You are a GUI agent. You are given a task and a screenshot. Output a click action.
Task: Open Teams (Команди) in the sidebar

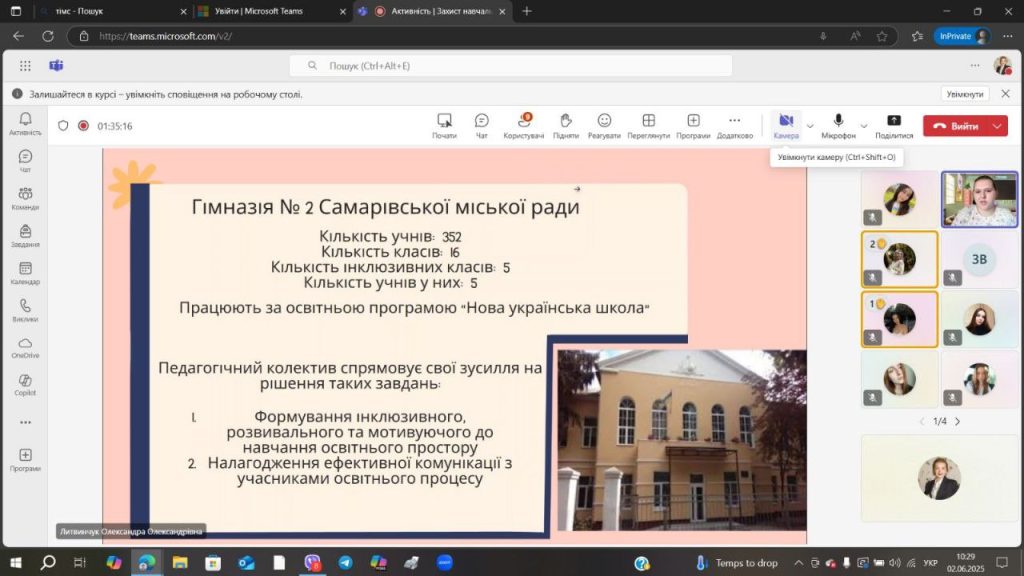[x=25, y=198]
